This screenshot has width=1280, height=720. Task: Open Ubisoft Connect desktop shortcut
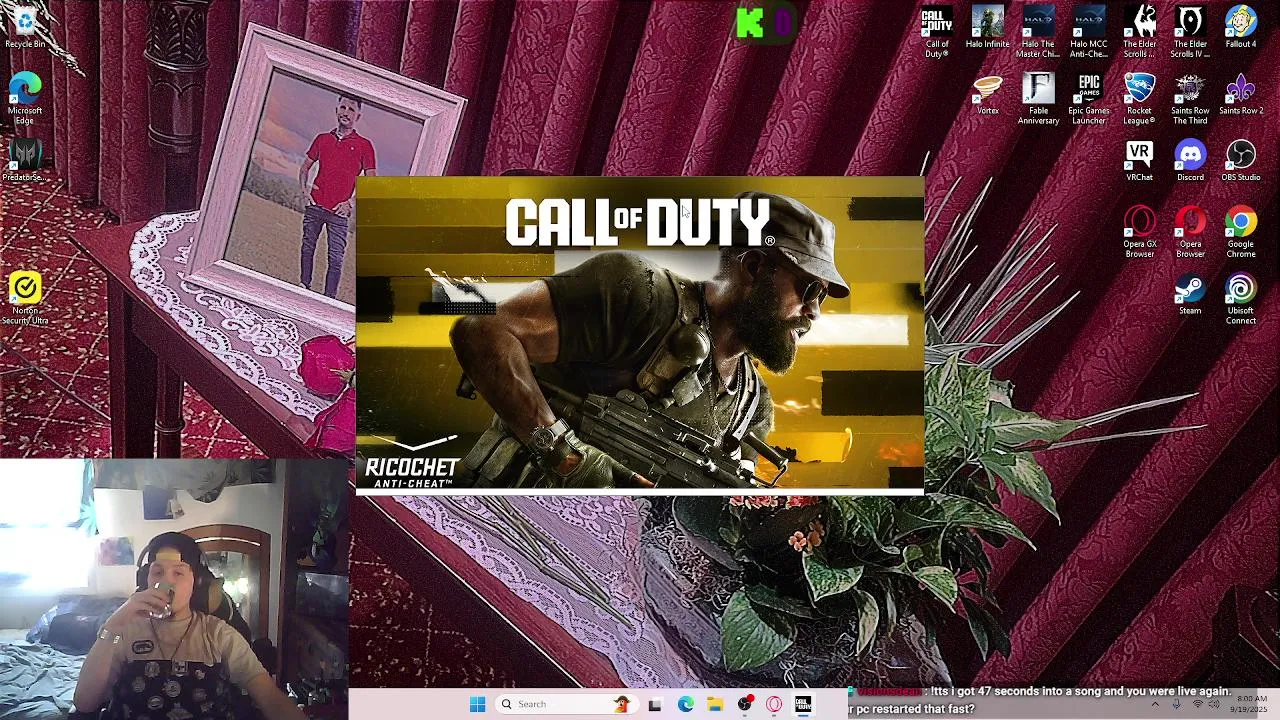click(1241, 299)
